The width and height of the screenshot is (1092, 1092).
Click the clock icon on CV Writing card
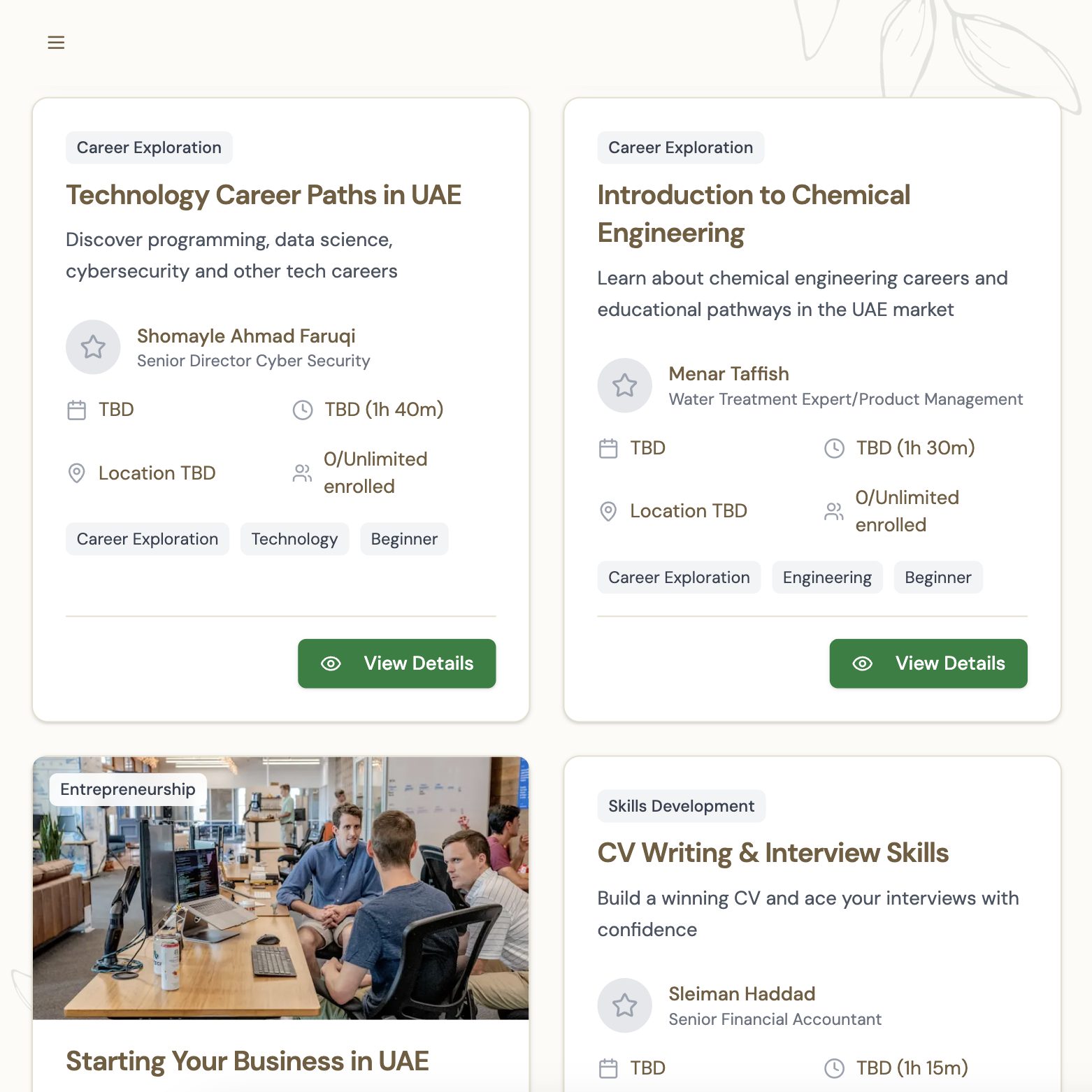[834, 1068]
